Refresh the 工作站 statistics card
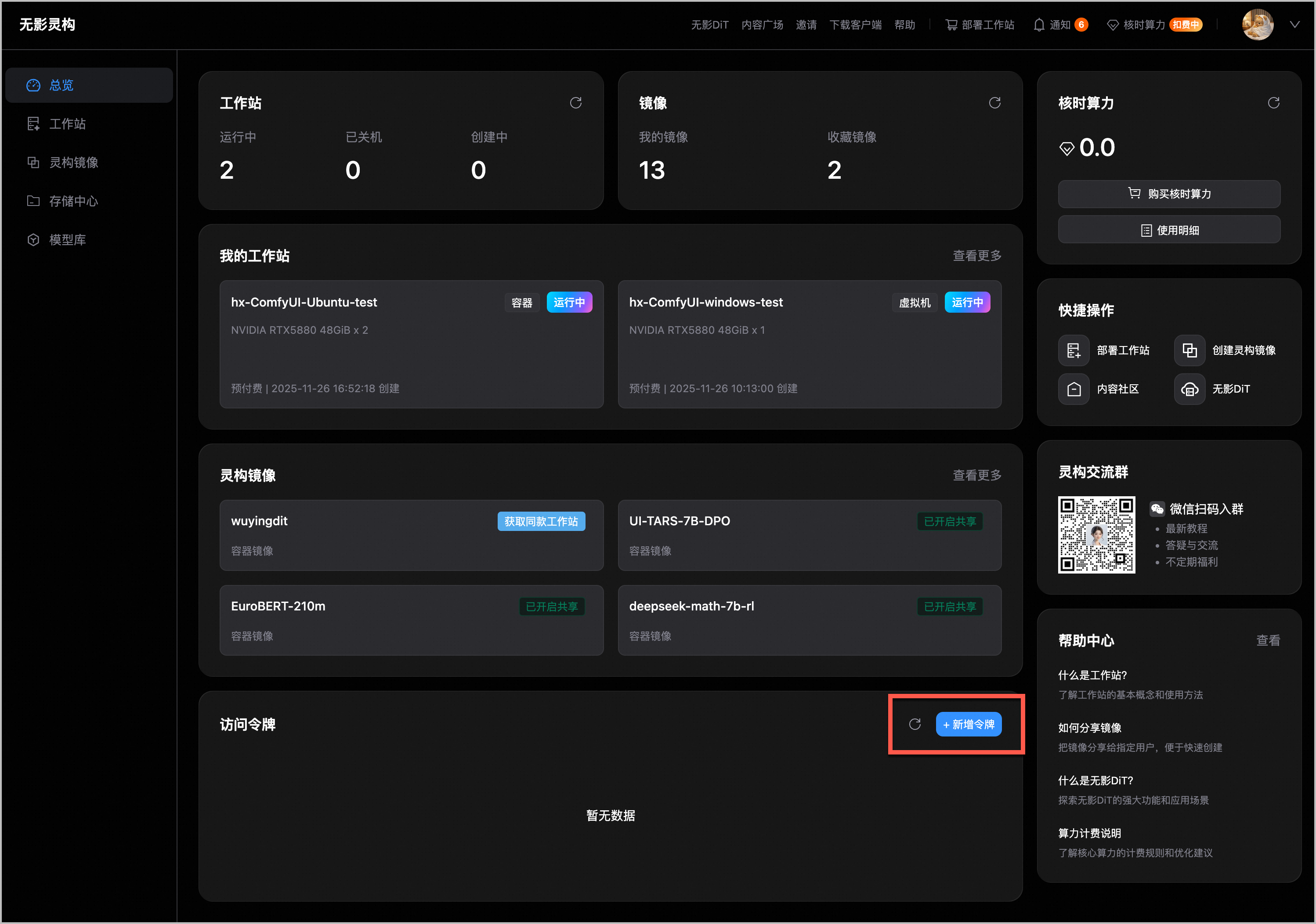Screen dimensions: 1316x924 coord(575,103)
